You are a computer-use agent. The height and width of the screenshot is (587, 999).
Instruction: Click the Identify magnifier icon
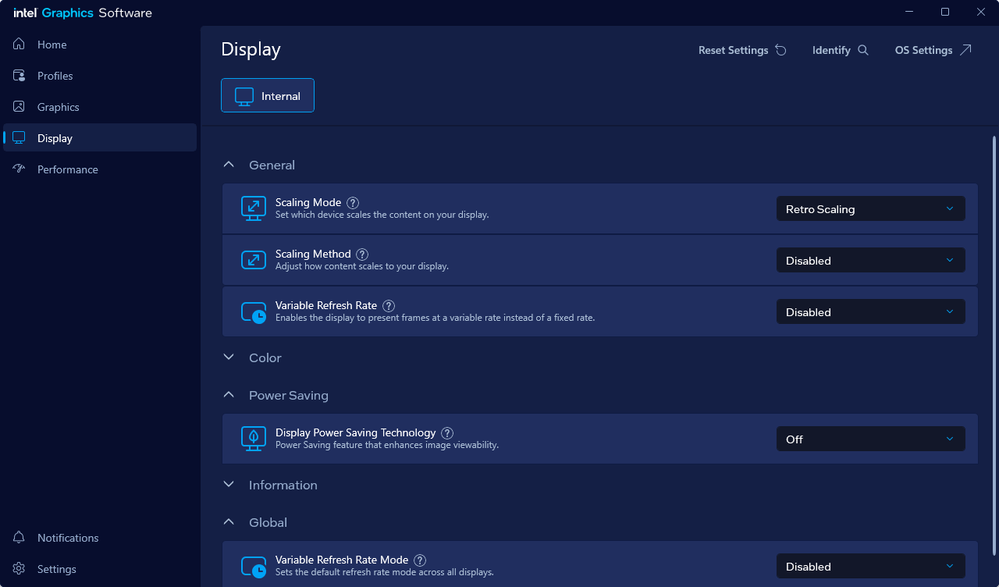point(863,50)
